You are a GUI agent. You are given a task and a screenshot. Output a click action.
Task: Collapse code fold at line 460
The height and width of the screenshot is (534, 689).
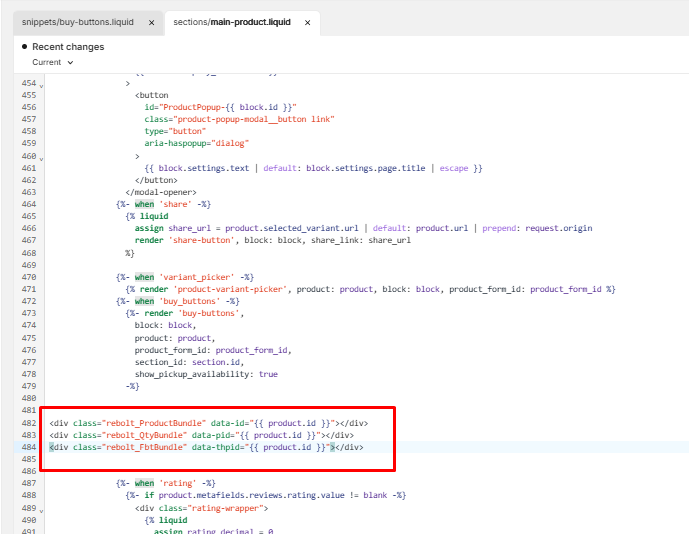(41, 159)
